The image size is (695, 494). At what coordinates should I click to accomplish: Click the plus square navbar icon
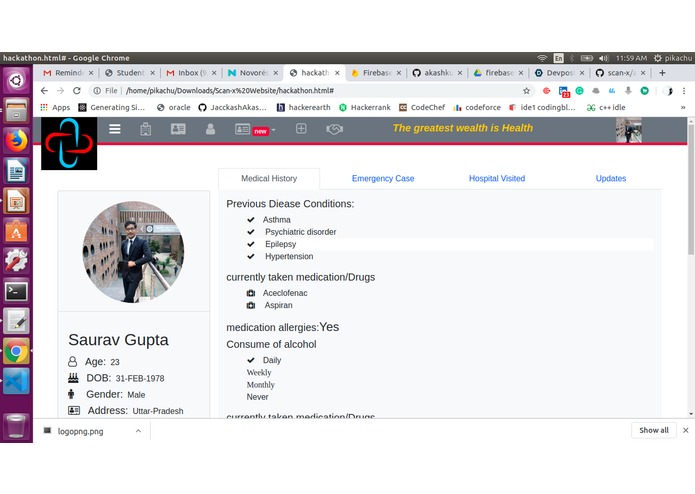tap(301, 129)
